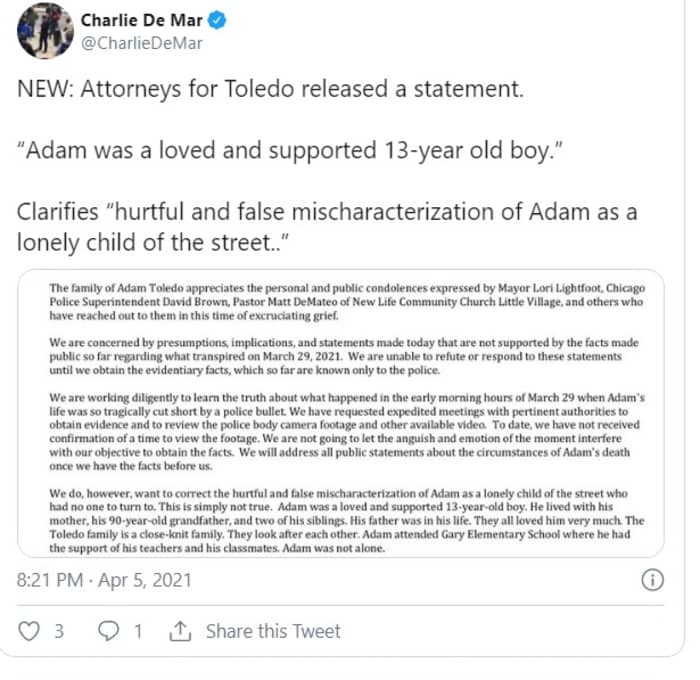Reply using the speech bubble icon

[x=108, y=631]
